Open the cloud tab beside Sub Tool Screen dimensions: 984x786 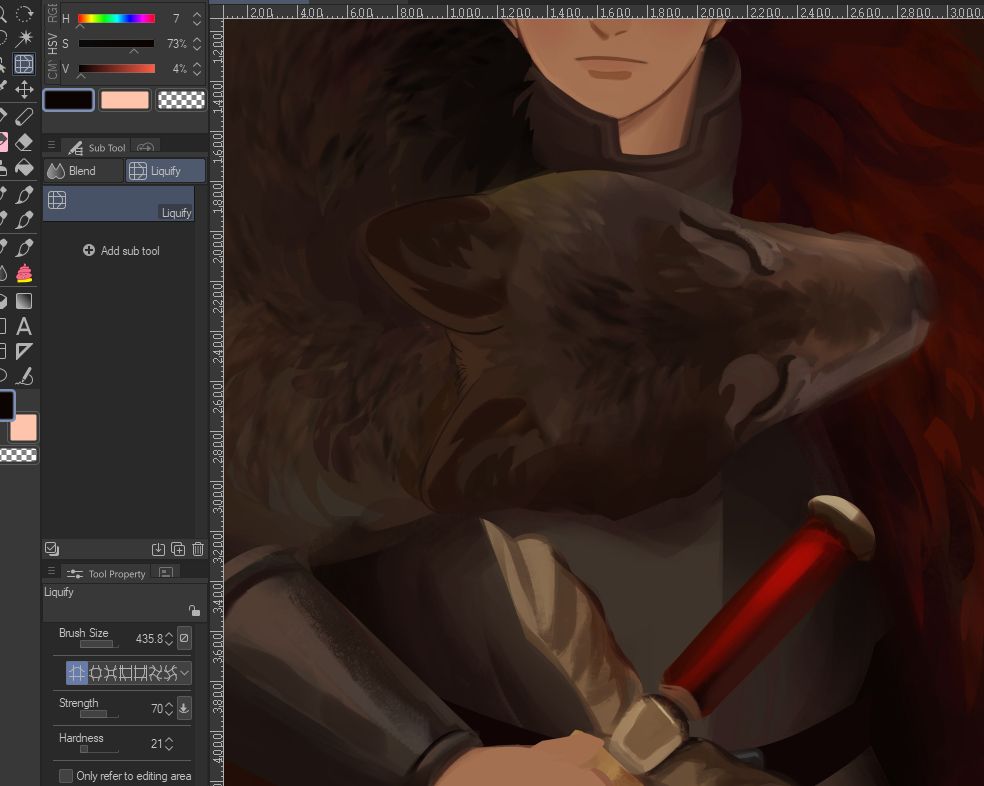click(146, 148)
